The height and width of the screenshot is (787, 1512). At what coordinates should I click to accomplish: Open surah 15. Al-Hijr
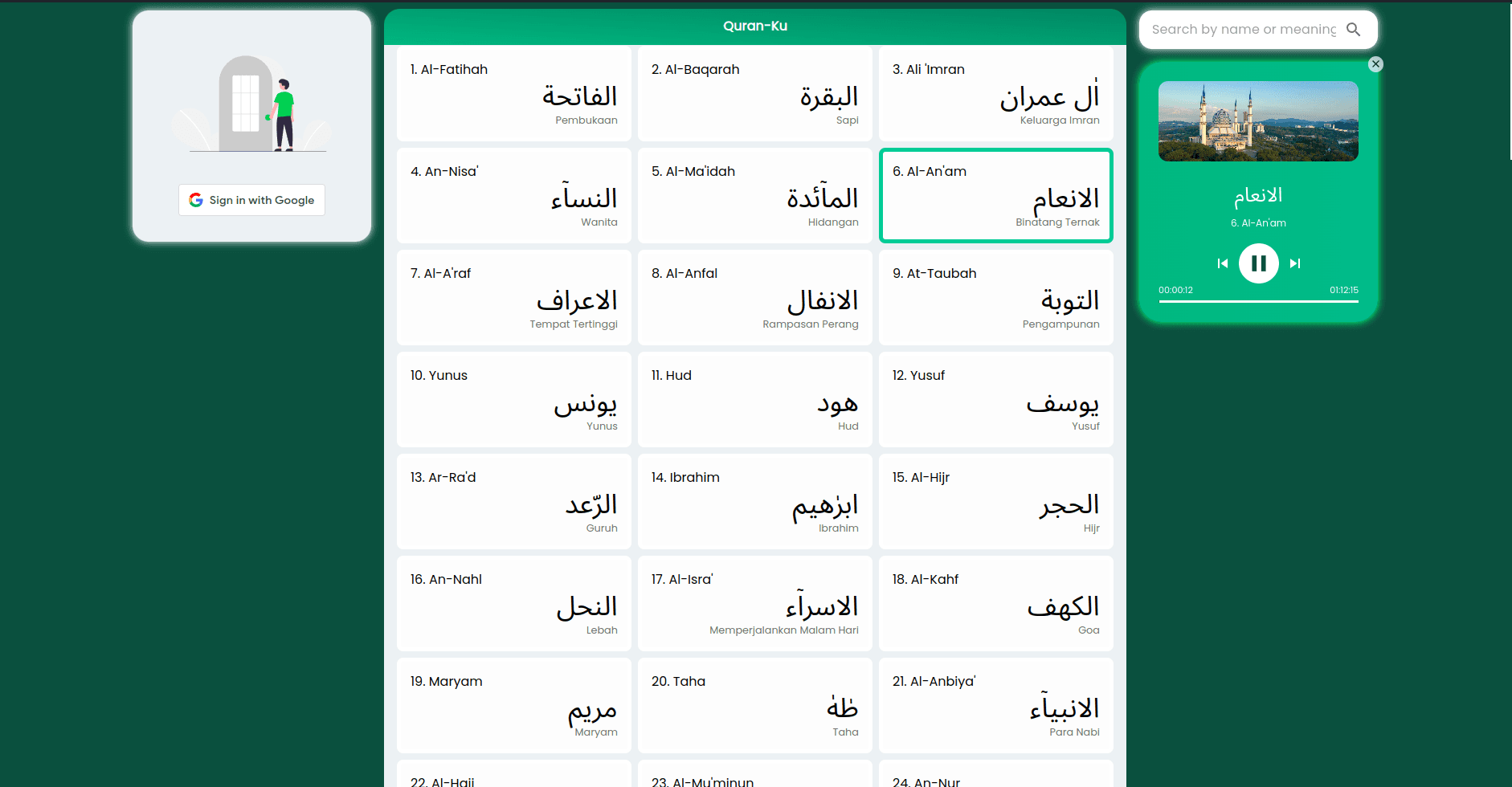pyautogui.click(x=996, y=502)
